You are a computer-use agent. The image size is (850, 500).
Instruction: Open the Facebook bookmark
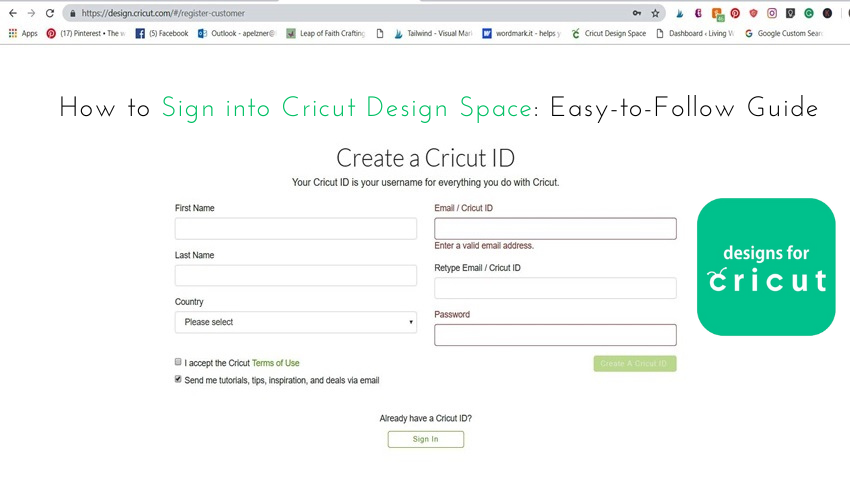click(x=162, y=34)
